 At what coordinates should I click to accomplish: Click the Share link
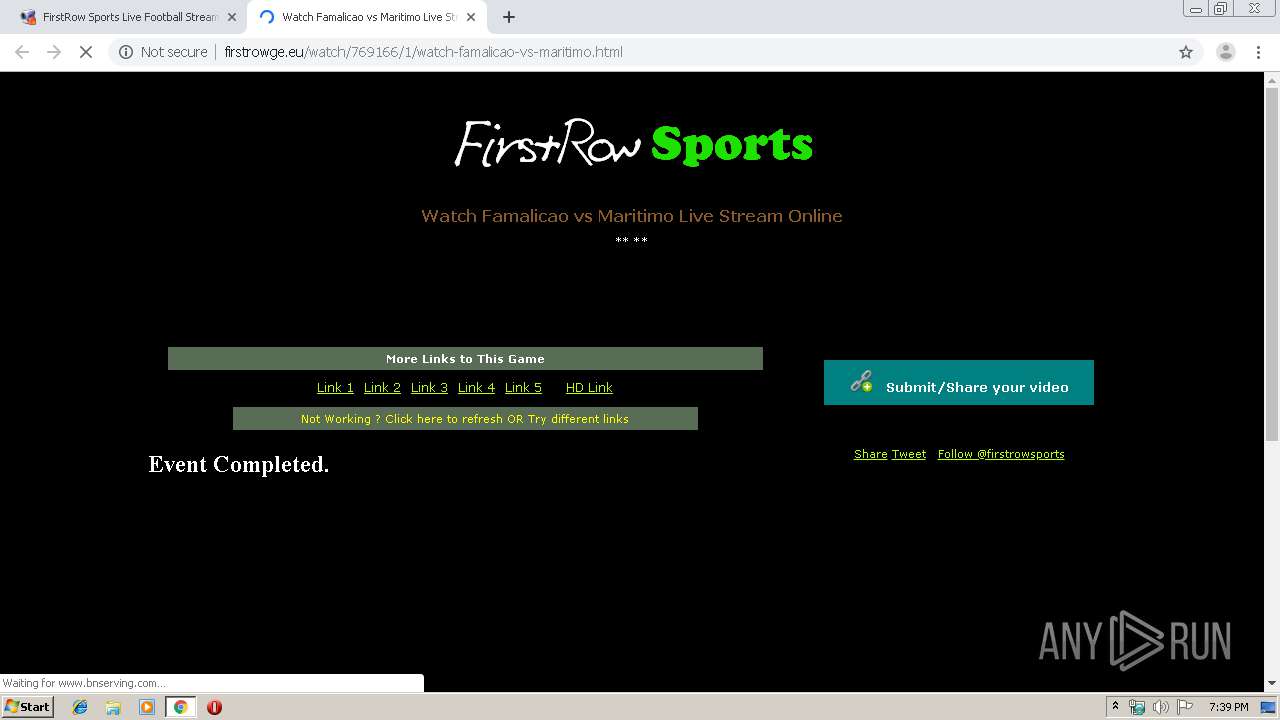(870, 454)
